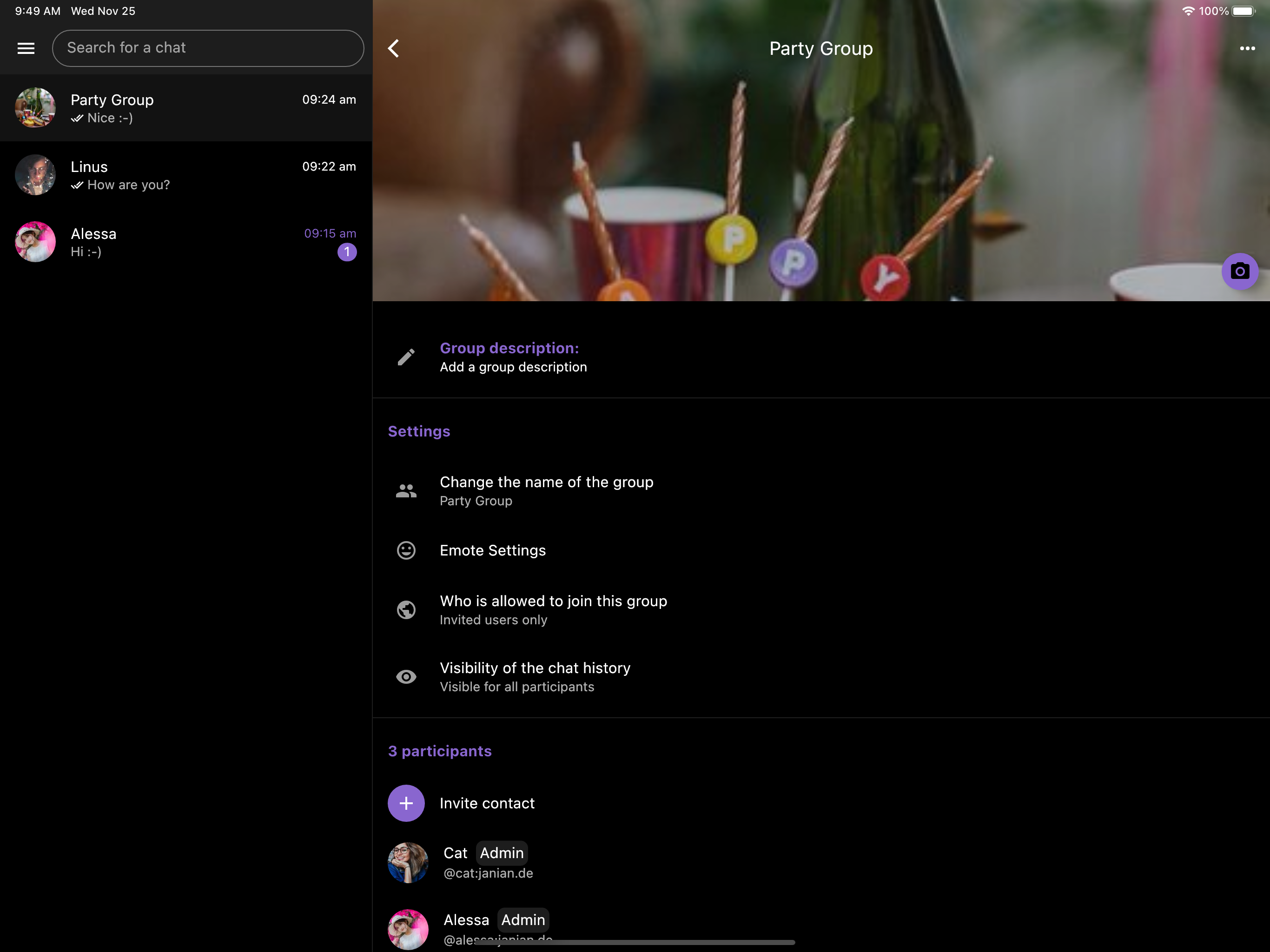Open Alessa chat with unread badge

point(185,242)
